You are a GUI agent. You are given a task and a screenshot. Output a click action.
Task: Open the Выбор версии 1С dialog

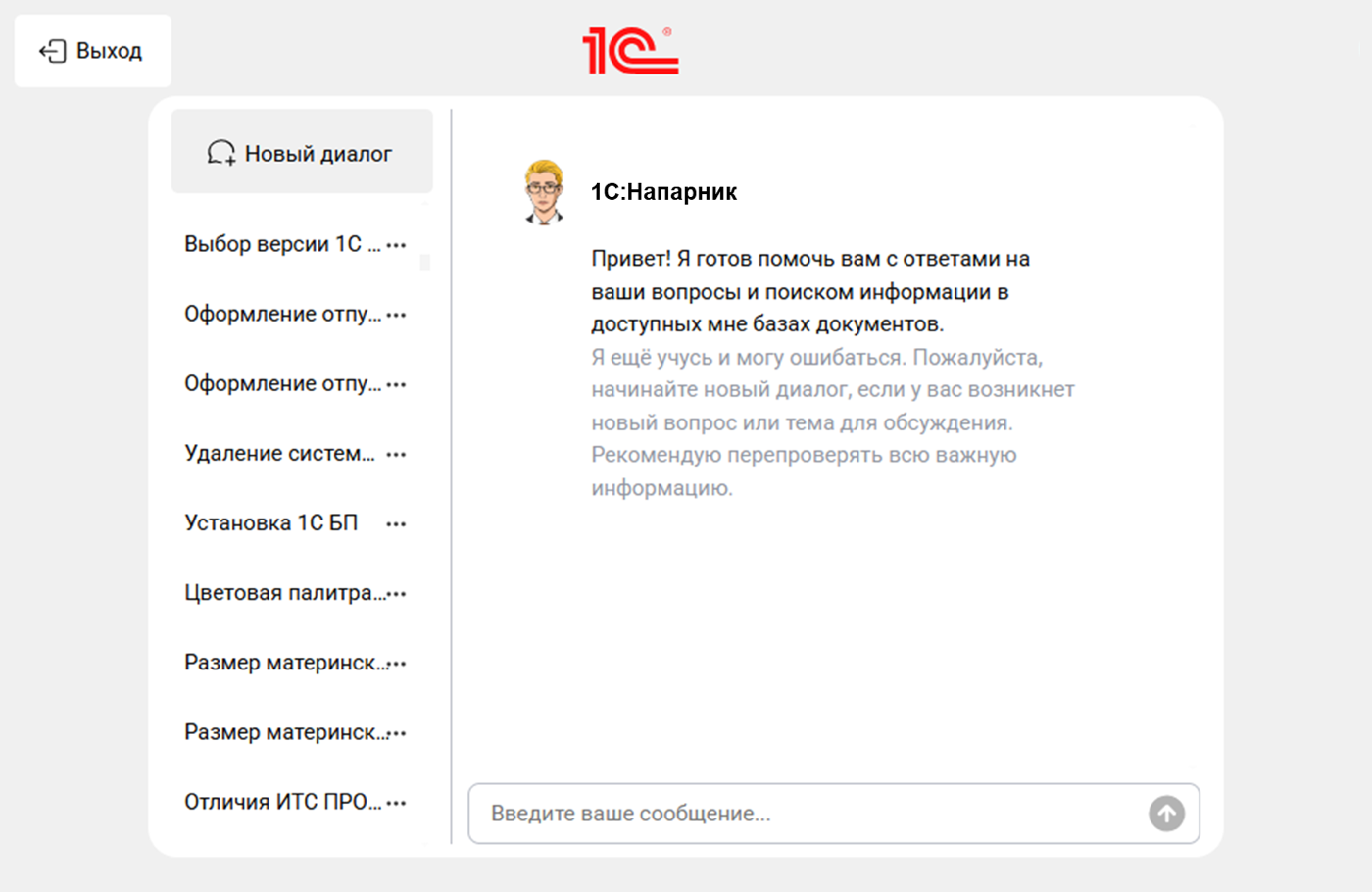coord(282,244)
